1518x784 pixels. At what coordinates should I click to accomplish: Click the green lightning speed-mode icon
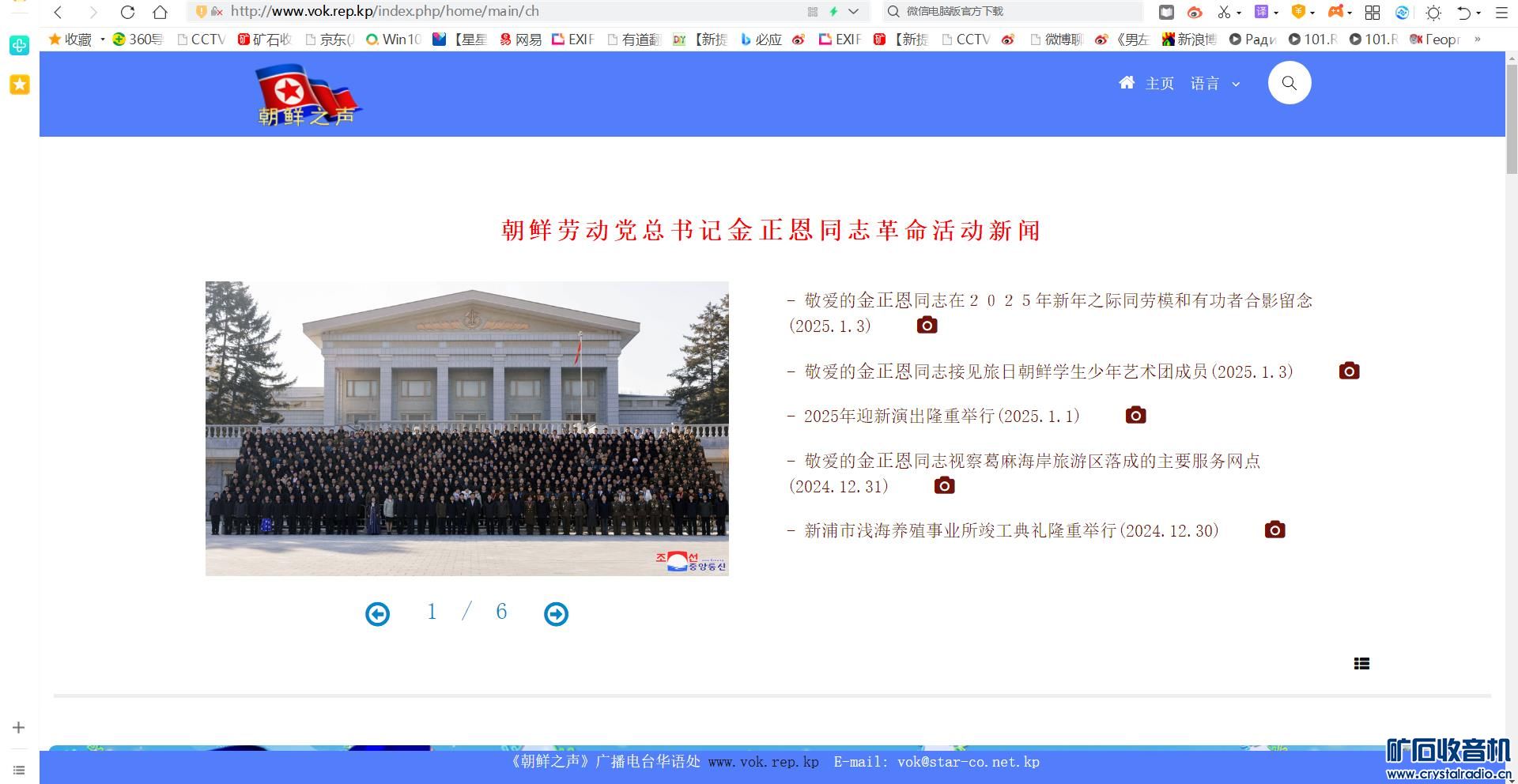coord(833,12)
